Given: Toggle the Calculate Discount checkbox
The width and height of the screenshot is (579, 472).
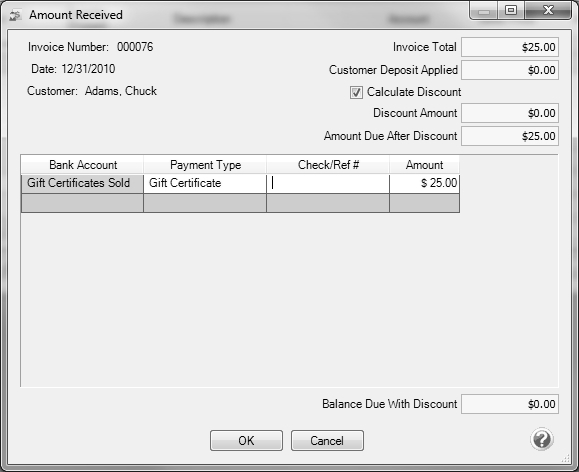Looking at the screenshot, I should coord(356,92).
